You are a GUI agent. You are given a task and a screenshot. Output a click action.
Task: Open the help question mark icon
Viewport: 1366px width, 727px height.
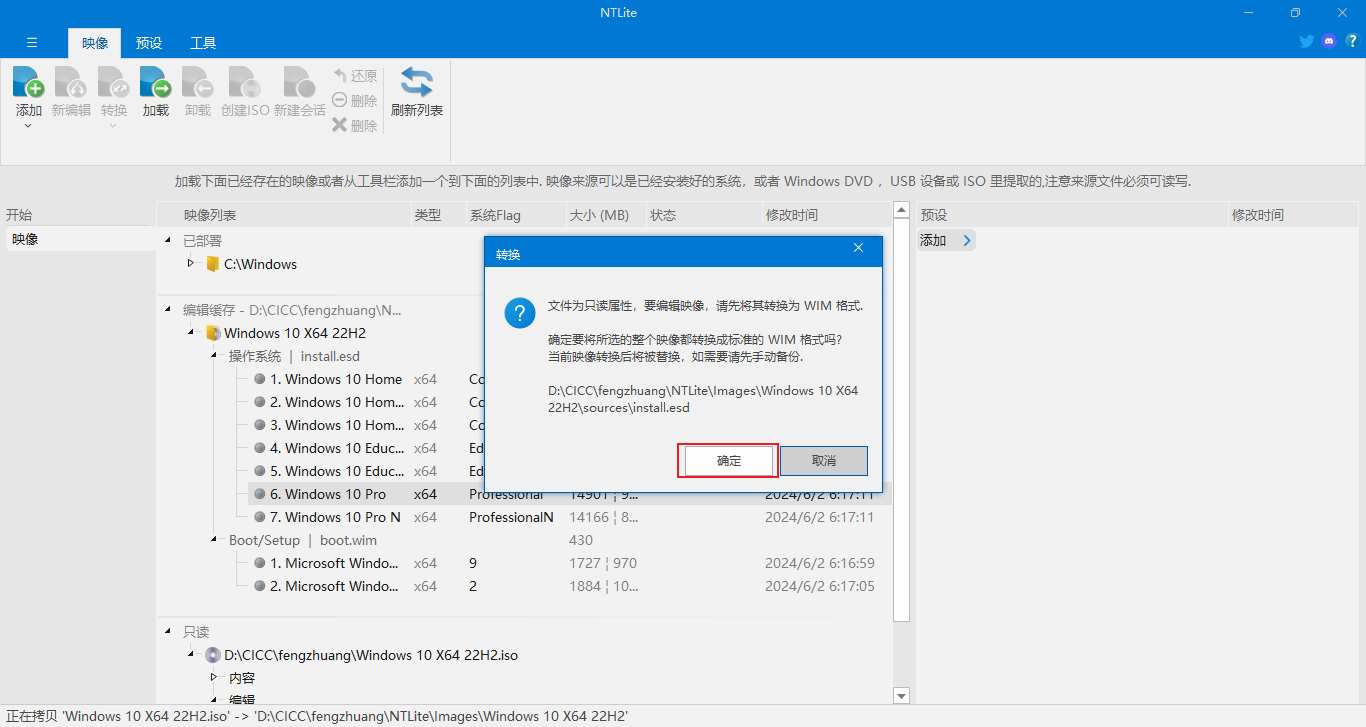coord(1352,42)
